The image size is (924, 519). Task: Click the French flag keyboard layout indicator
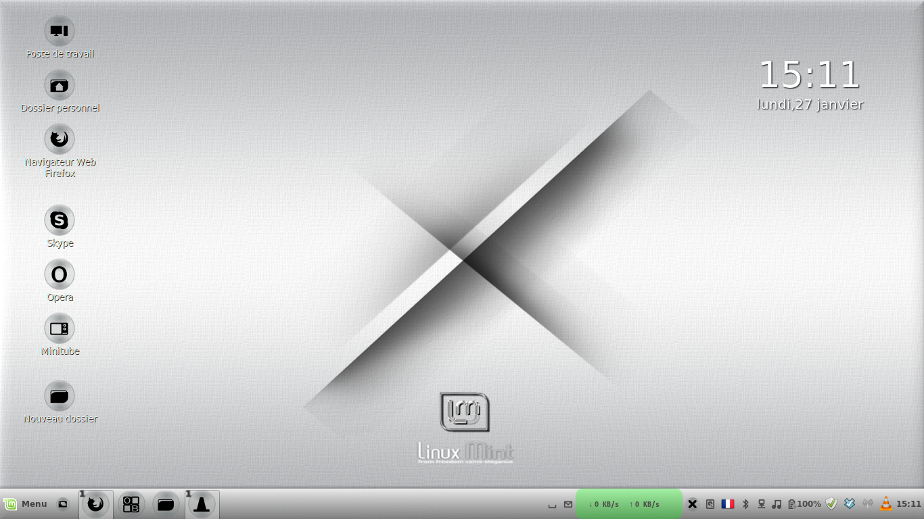tap(728, 504)
